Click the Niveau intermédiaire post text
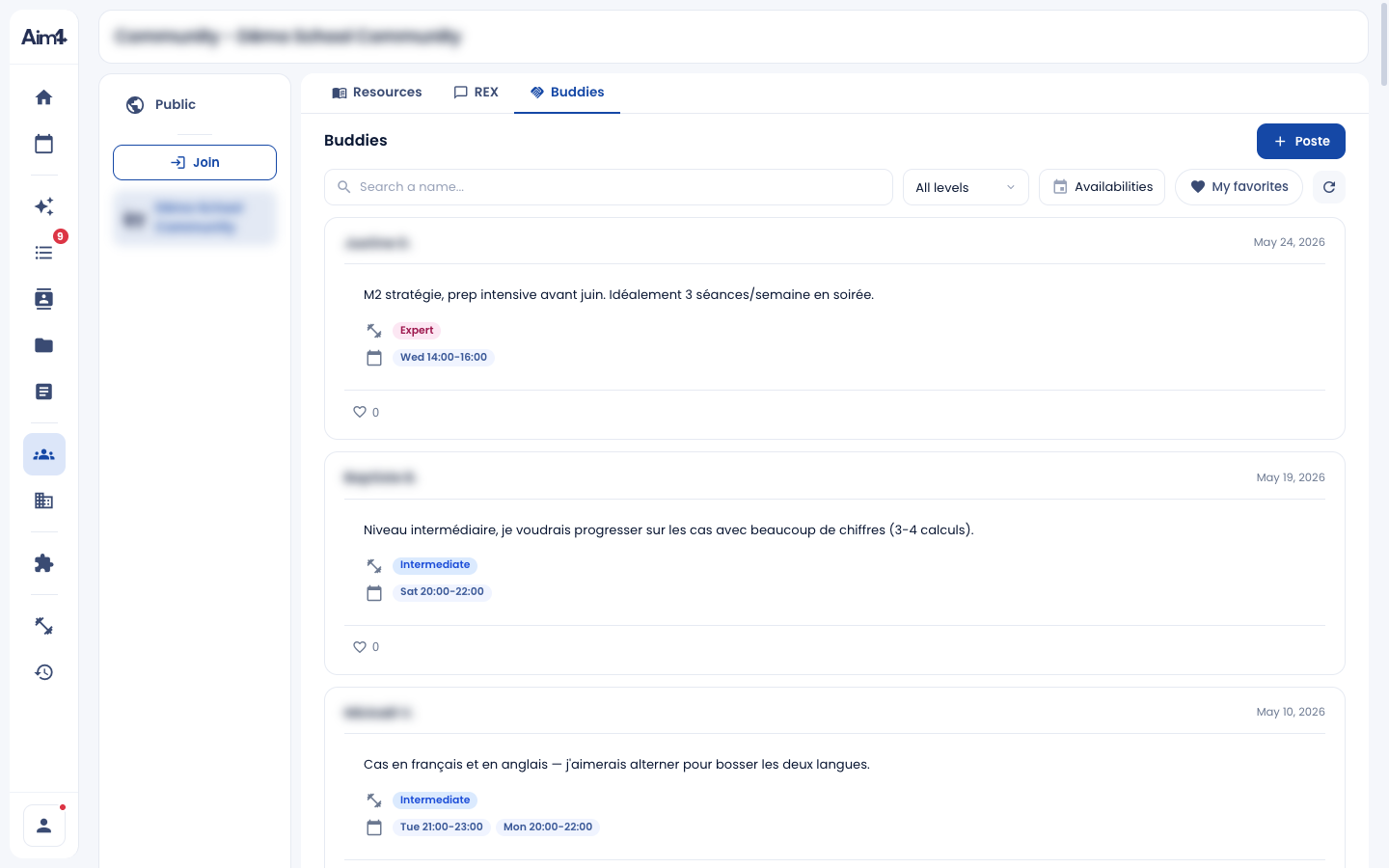Image resolution: width=1389 pixels, height=868 pixels. [x=668, y=529]
